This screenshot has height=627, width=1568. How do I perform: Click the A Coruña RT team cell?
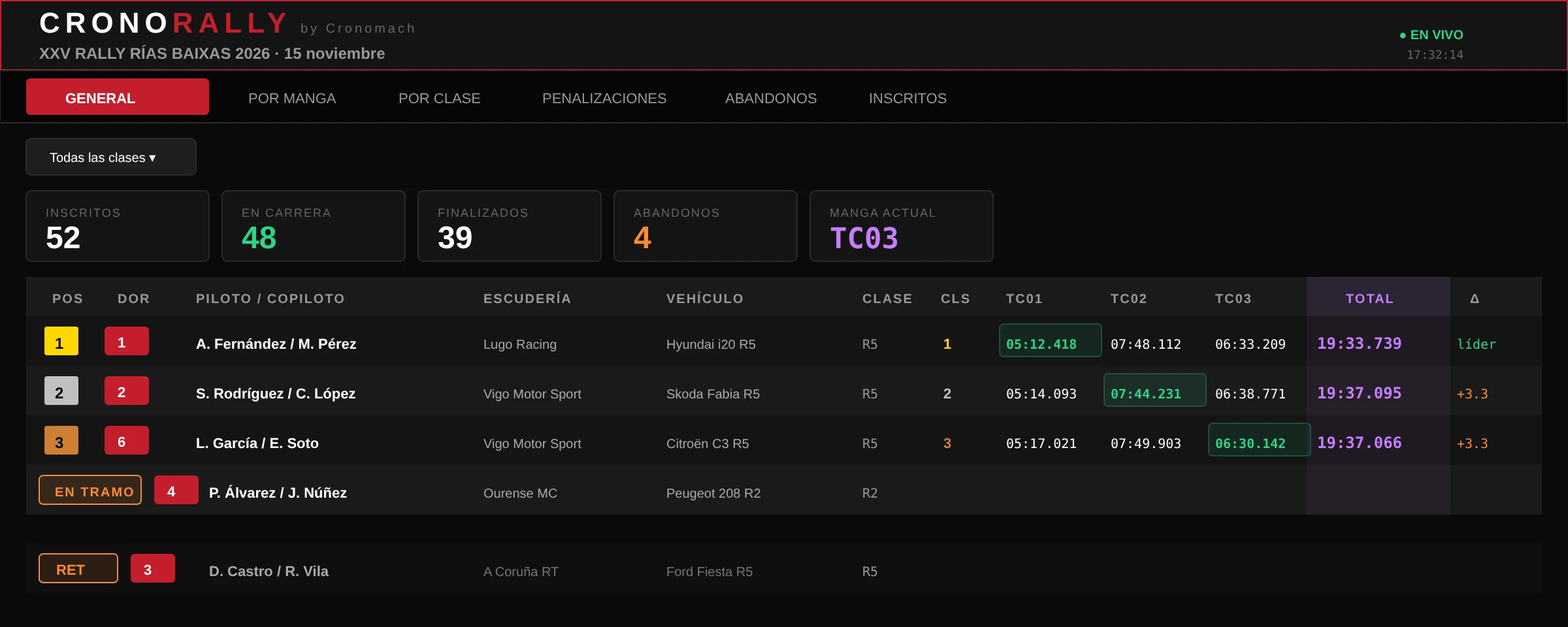click(x=521, y=571)
